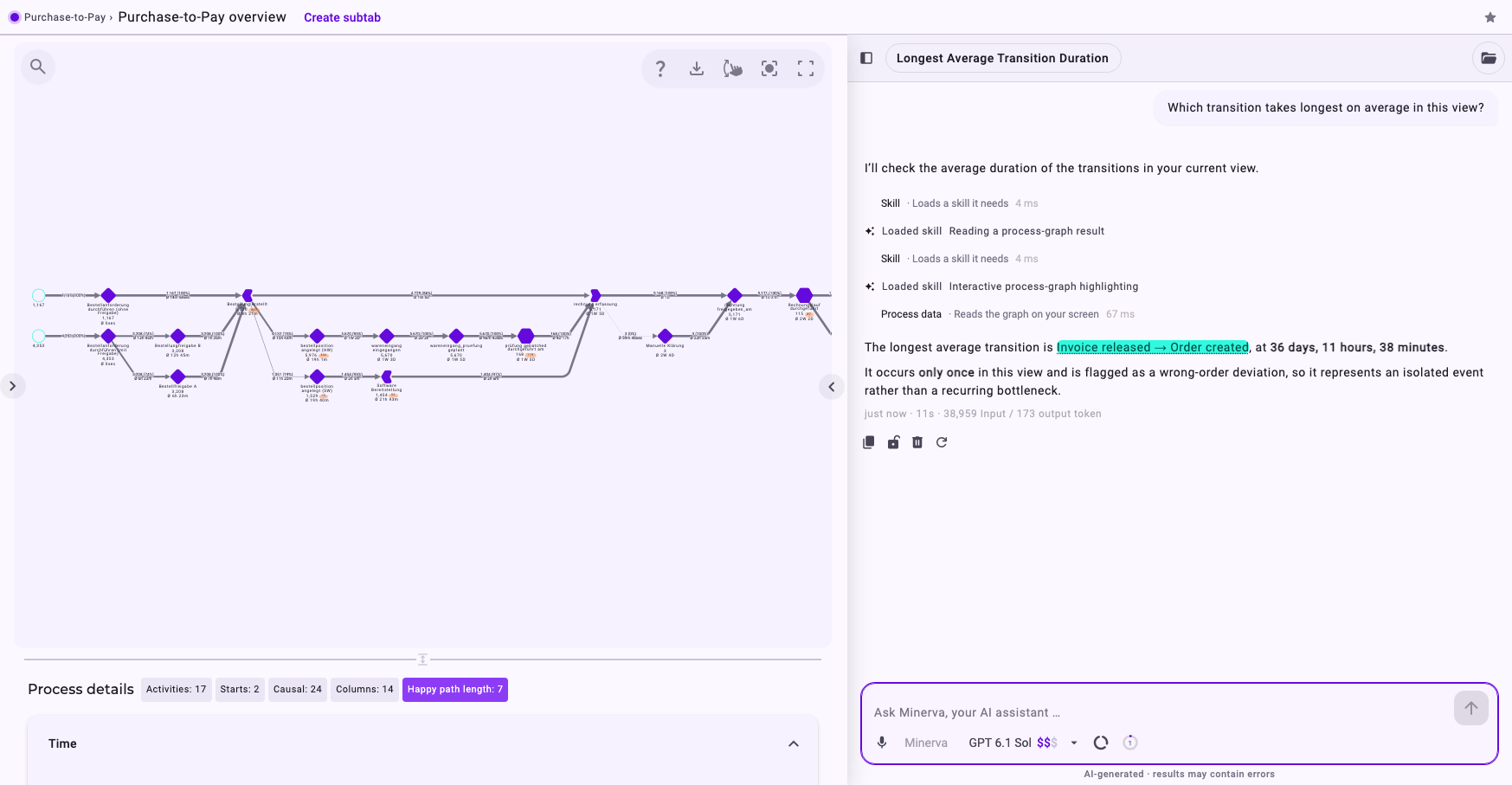This screenshot has width=1512, height=785.
Task: Select the wareneingang_pruefung geplant node
Action: 456,336
